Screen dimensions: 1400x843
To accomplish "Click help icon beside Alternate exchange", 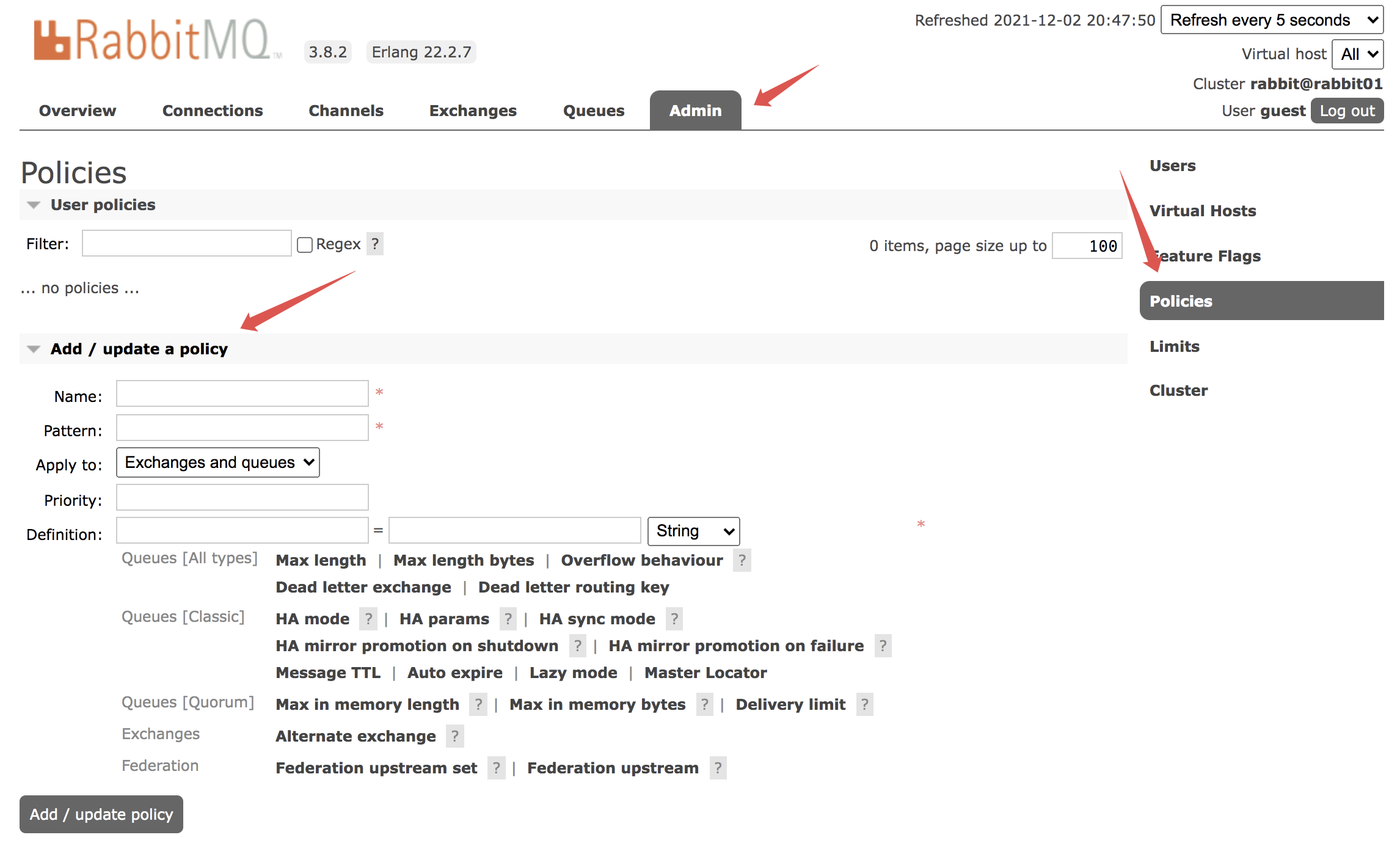I will tap(454, 736).
